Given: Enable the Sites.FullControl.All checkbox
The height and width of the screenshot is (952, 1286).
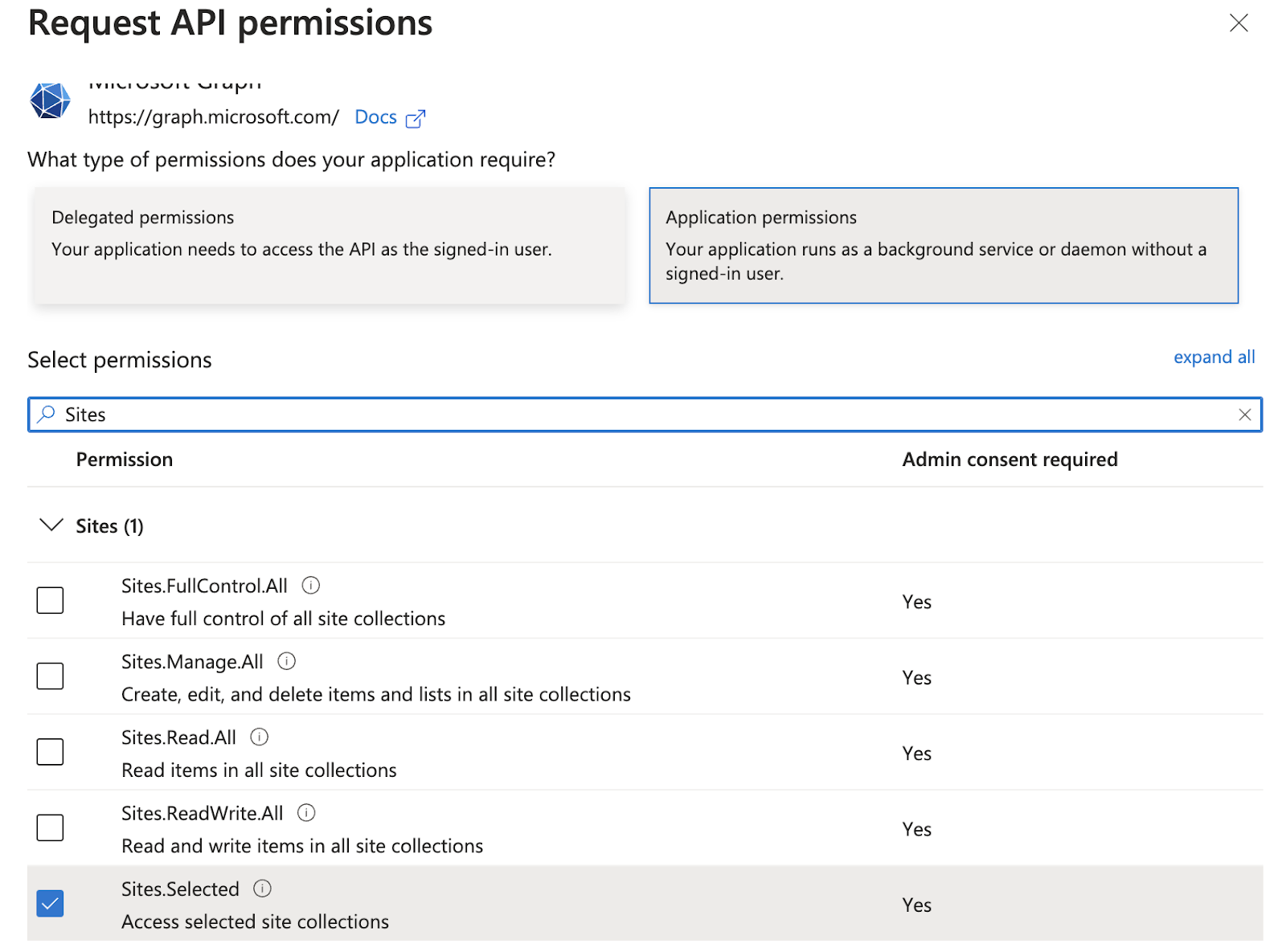Looking at the screenshot, I should click(x=50, y=600).
